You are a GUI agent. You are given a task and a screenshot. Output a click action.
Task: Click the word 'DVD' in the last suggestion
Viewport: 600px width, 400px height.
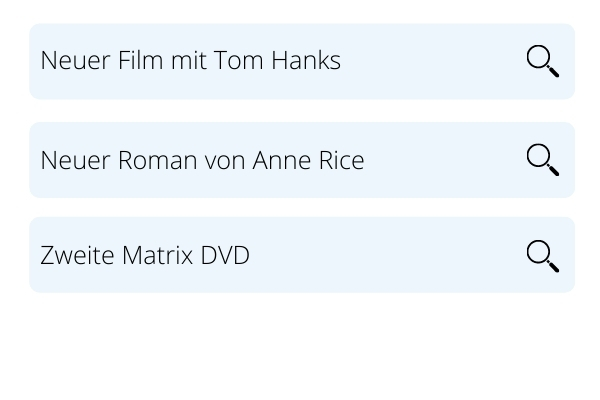[225, 255]
